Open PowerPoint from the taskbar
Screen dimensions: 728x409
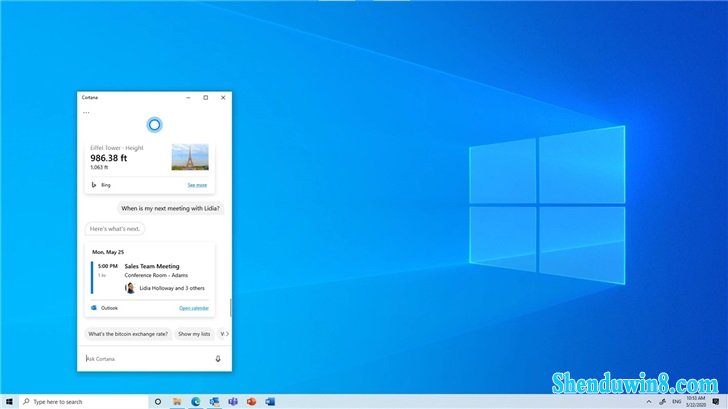251,402
